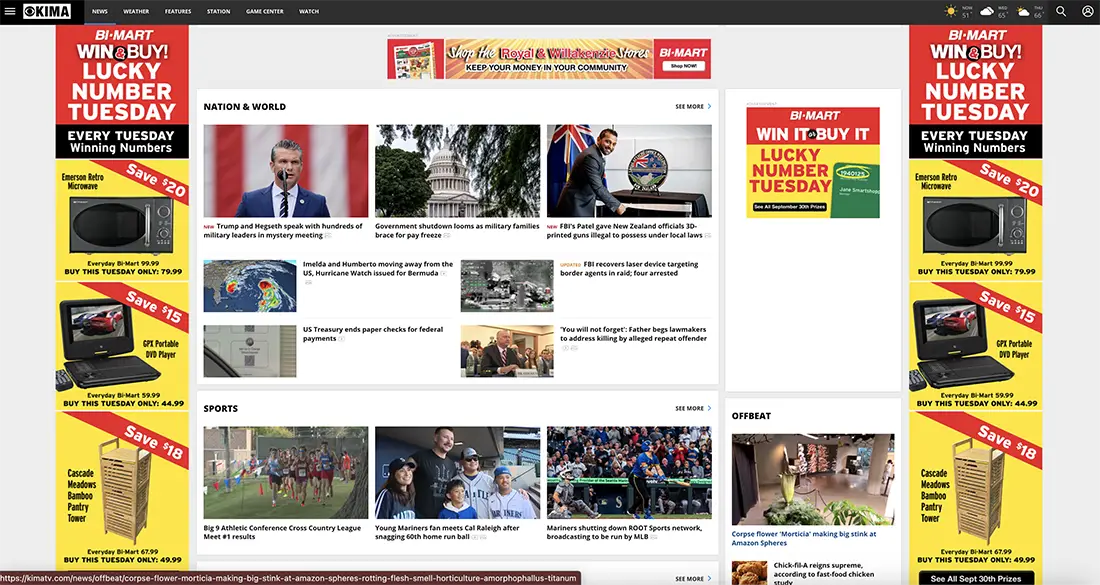Screen dimensions: 1100x585
Task: Click Capitol building photo thumbnail
Action: point(457,171)
